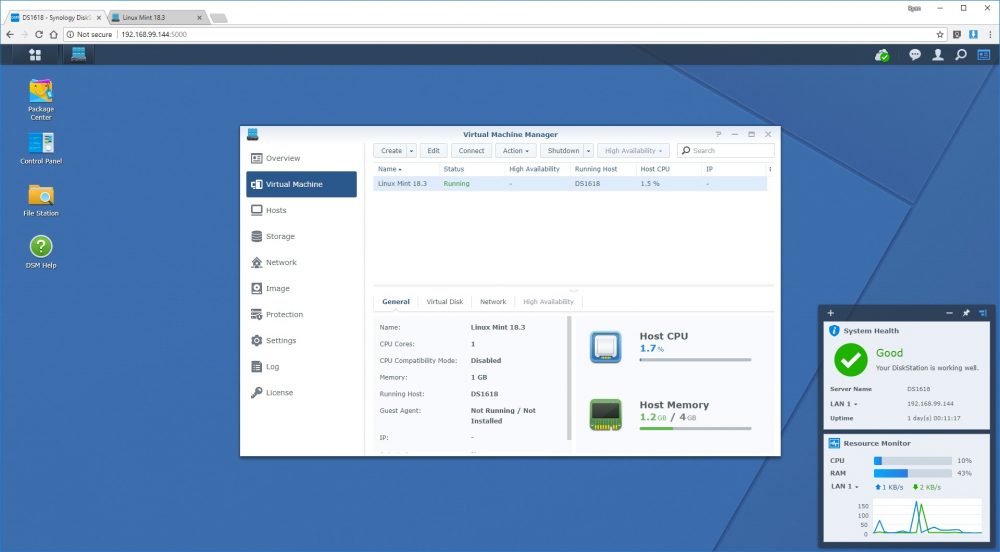Open Image section in sidebar
1000x552 pixels.
pyautogui.click(x=301, y=289)
